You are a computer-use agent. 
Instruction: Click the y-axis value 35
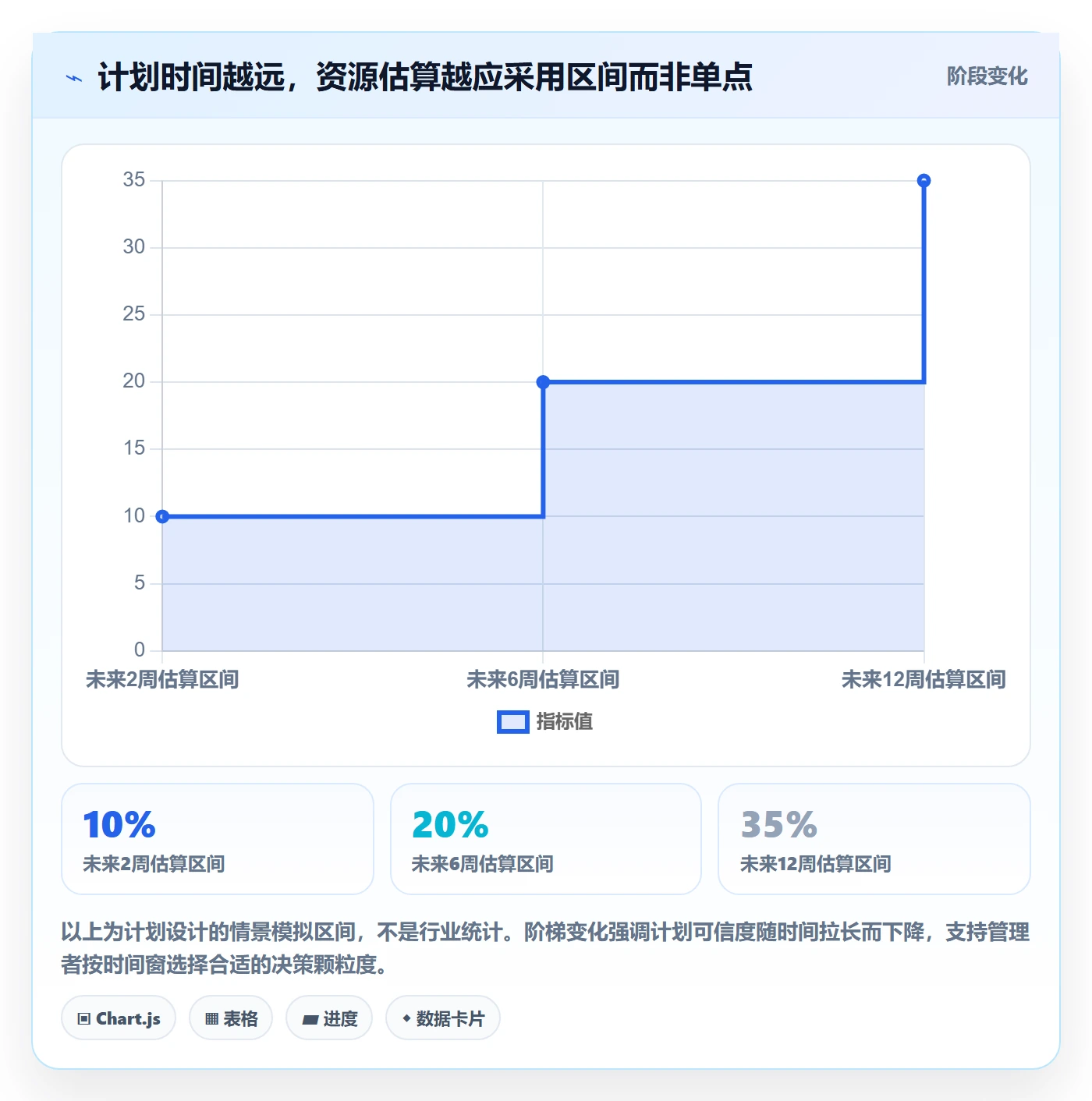[134, 180]
